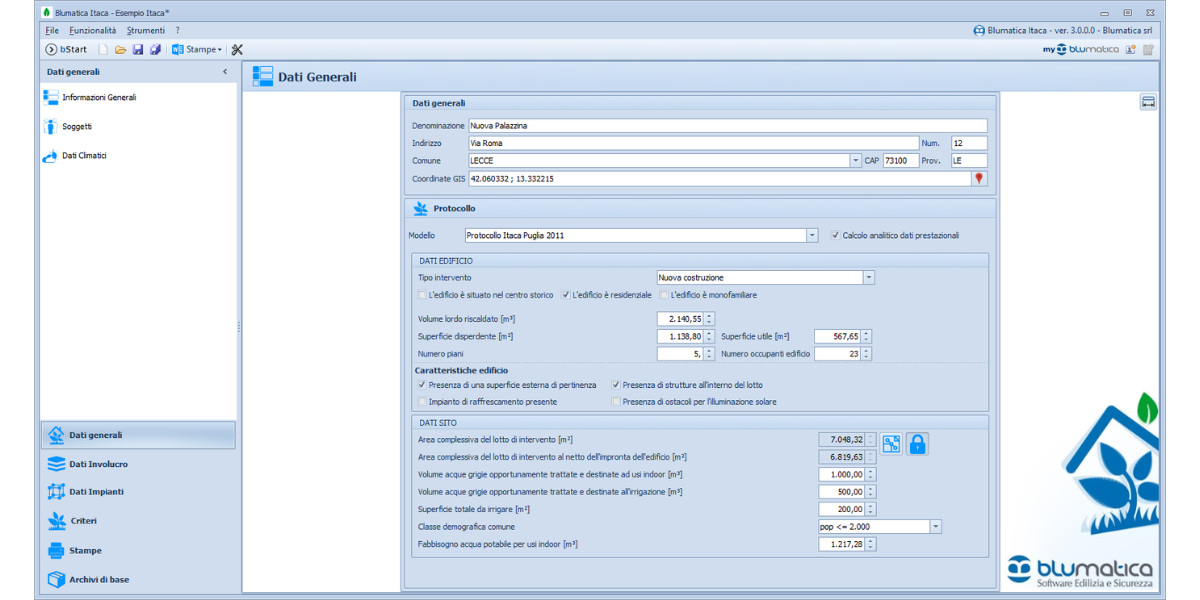Enable 'L'edificio è situato nel centro storico'
This screenshot has width=1200, height=600.
[422, 295]
